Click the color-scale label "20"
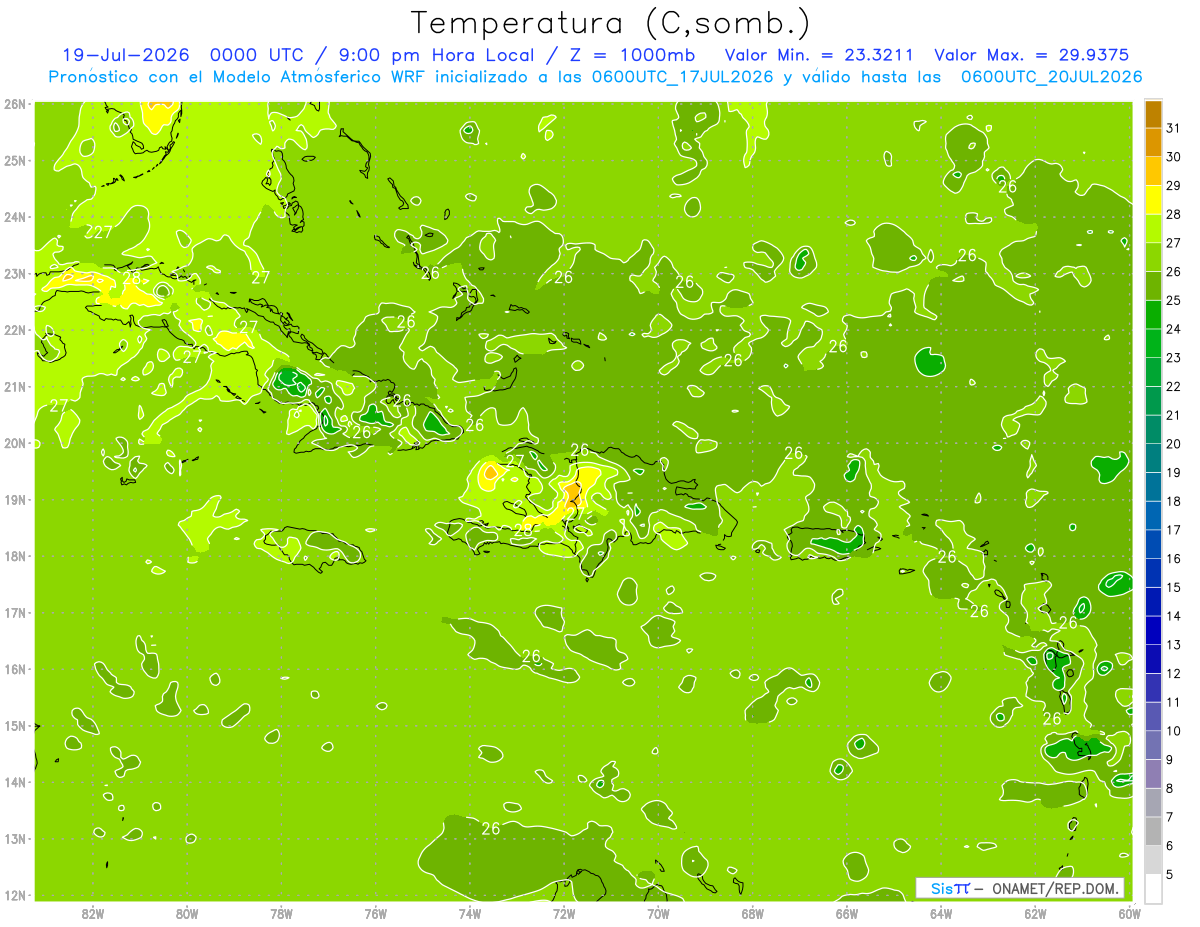Viewport: 1200px width, 927px height. coord(1173,444)
